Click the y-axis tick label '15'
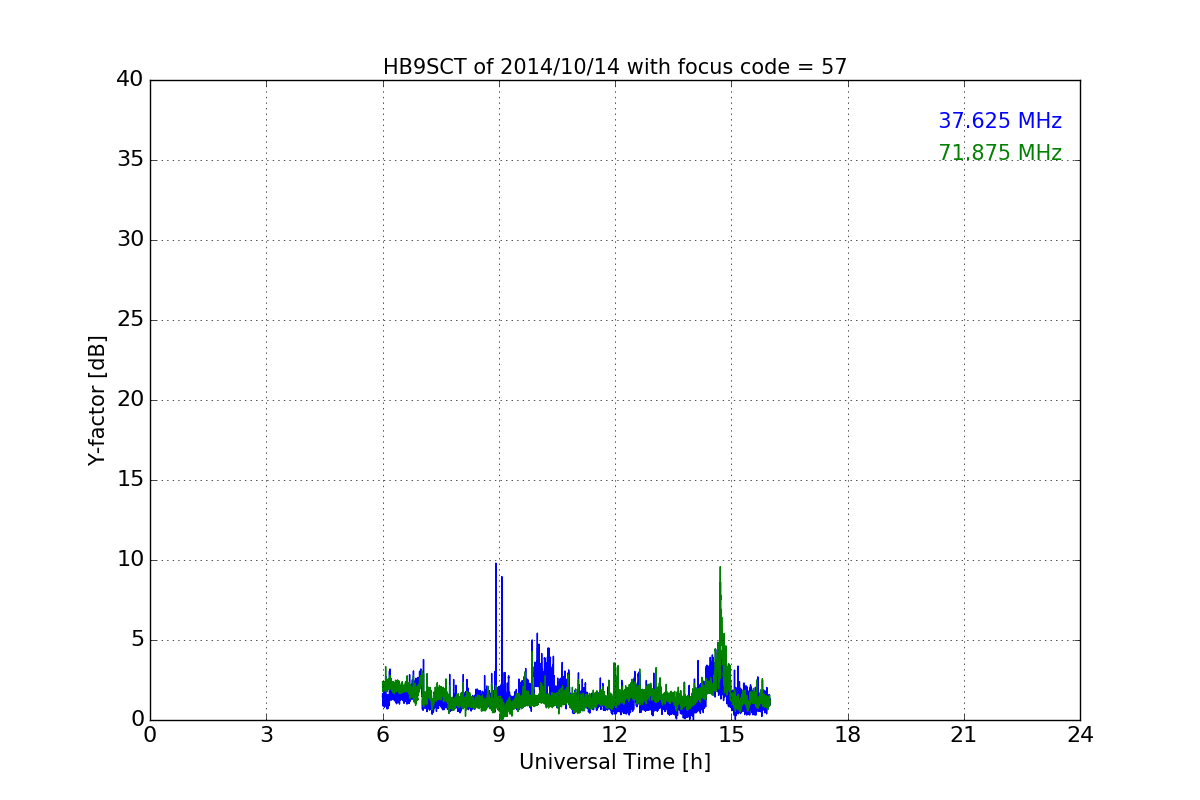 (x=130, y=480)
